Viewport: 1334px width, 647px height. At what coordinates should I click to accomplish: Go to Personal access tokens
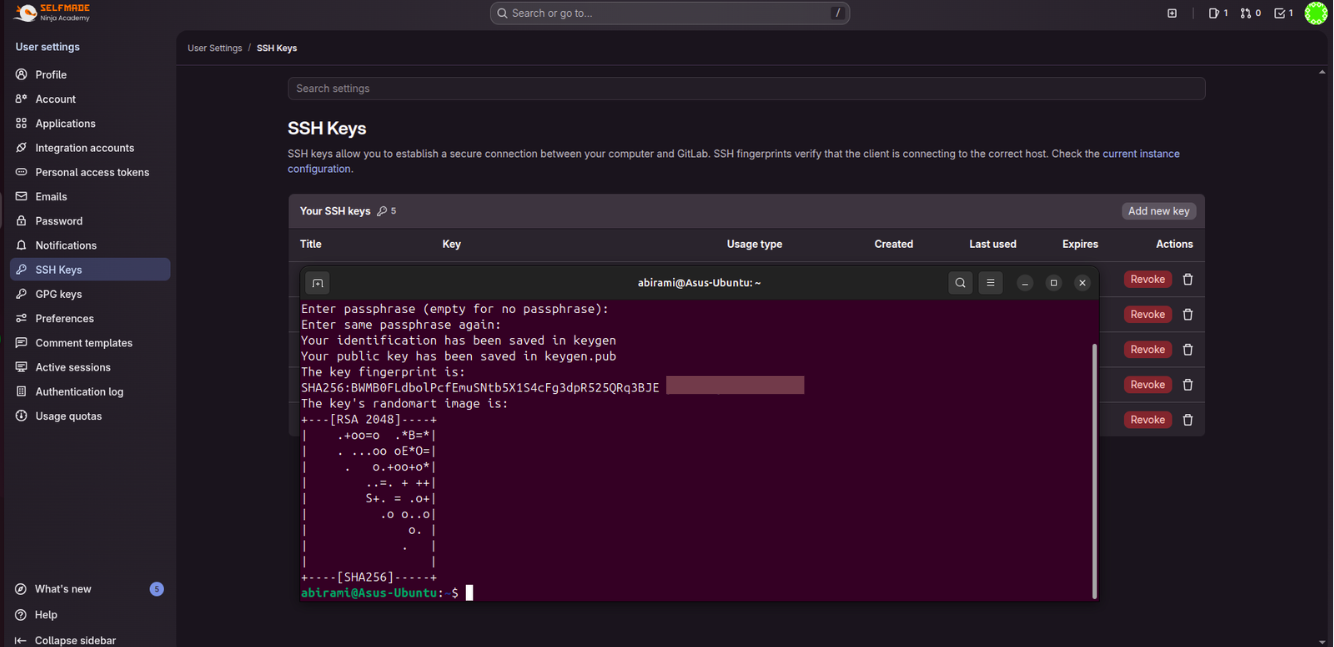pos(92,172)
